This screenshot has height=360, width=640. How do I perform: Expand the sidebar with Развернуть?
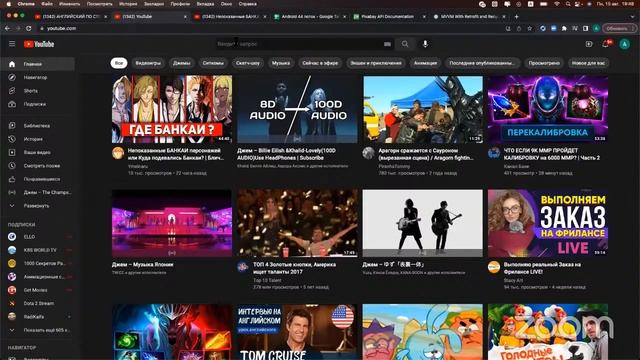coord(38,206)
